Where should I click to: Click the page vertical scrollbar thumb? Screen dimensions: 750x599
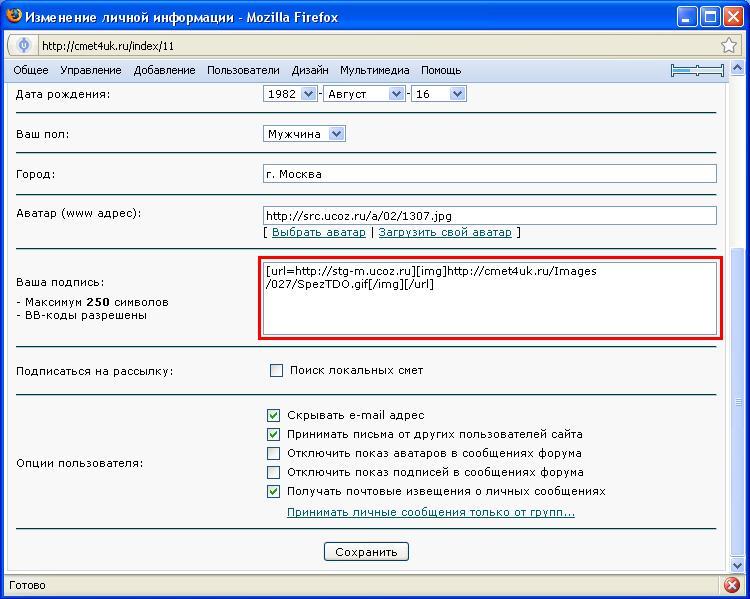click(x=737, y=403)
